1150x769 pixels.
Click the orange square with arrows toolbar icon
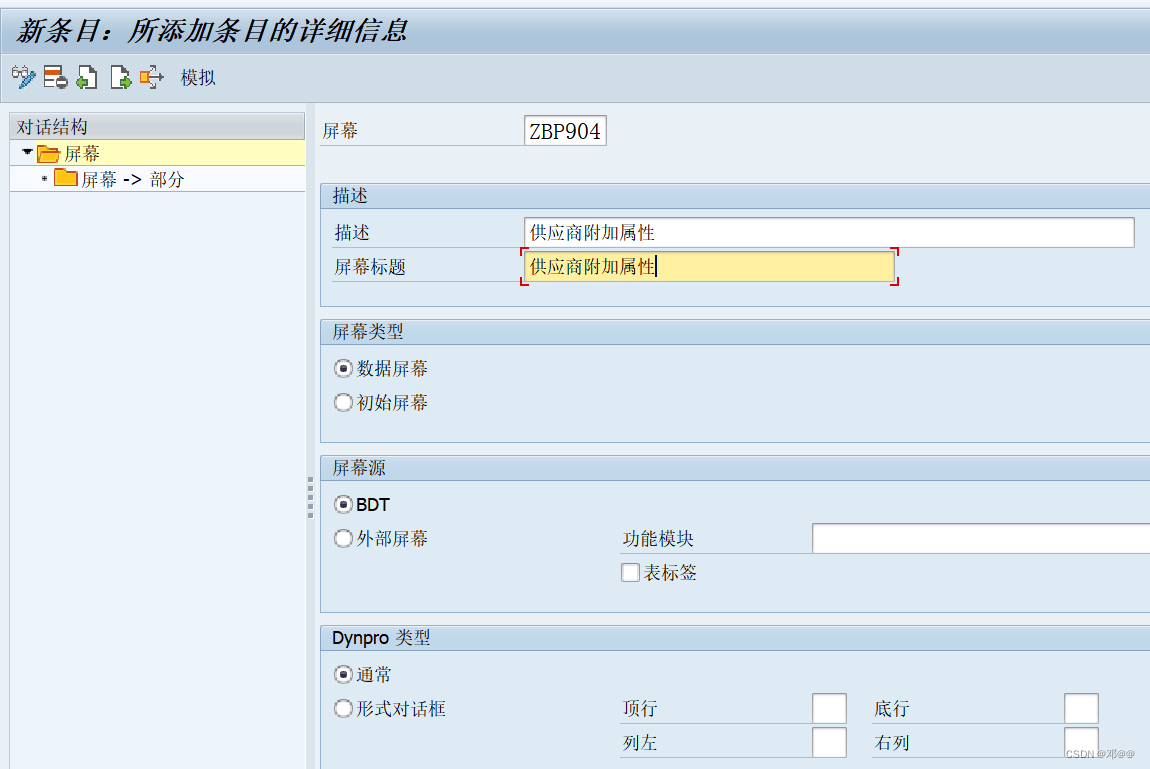tap(152, 77)
